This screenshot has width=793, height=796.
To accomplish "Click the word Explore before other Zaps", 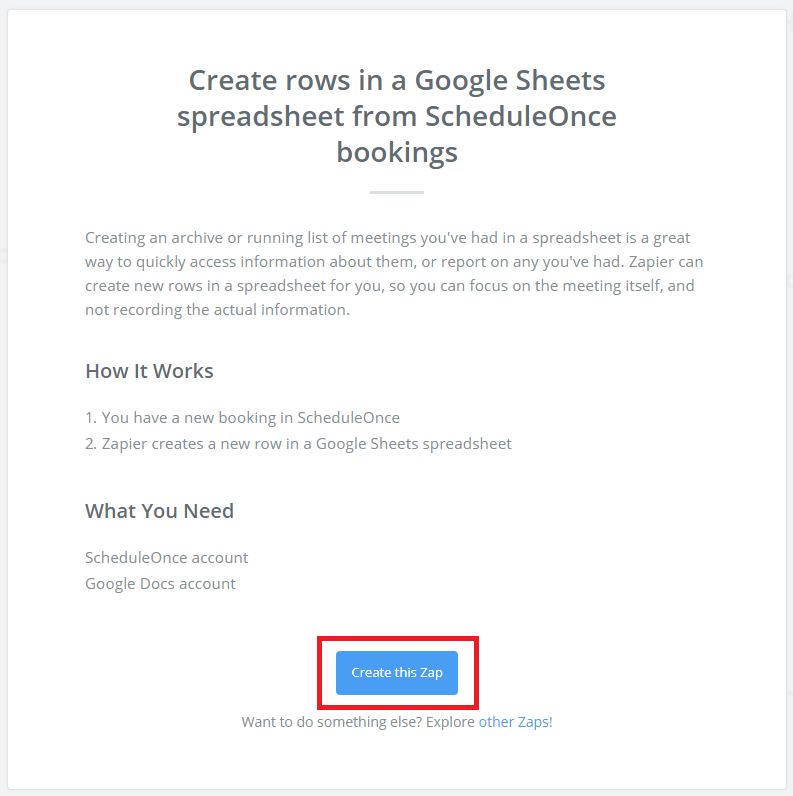I will [x=450, y=722].
